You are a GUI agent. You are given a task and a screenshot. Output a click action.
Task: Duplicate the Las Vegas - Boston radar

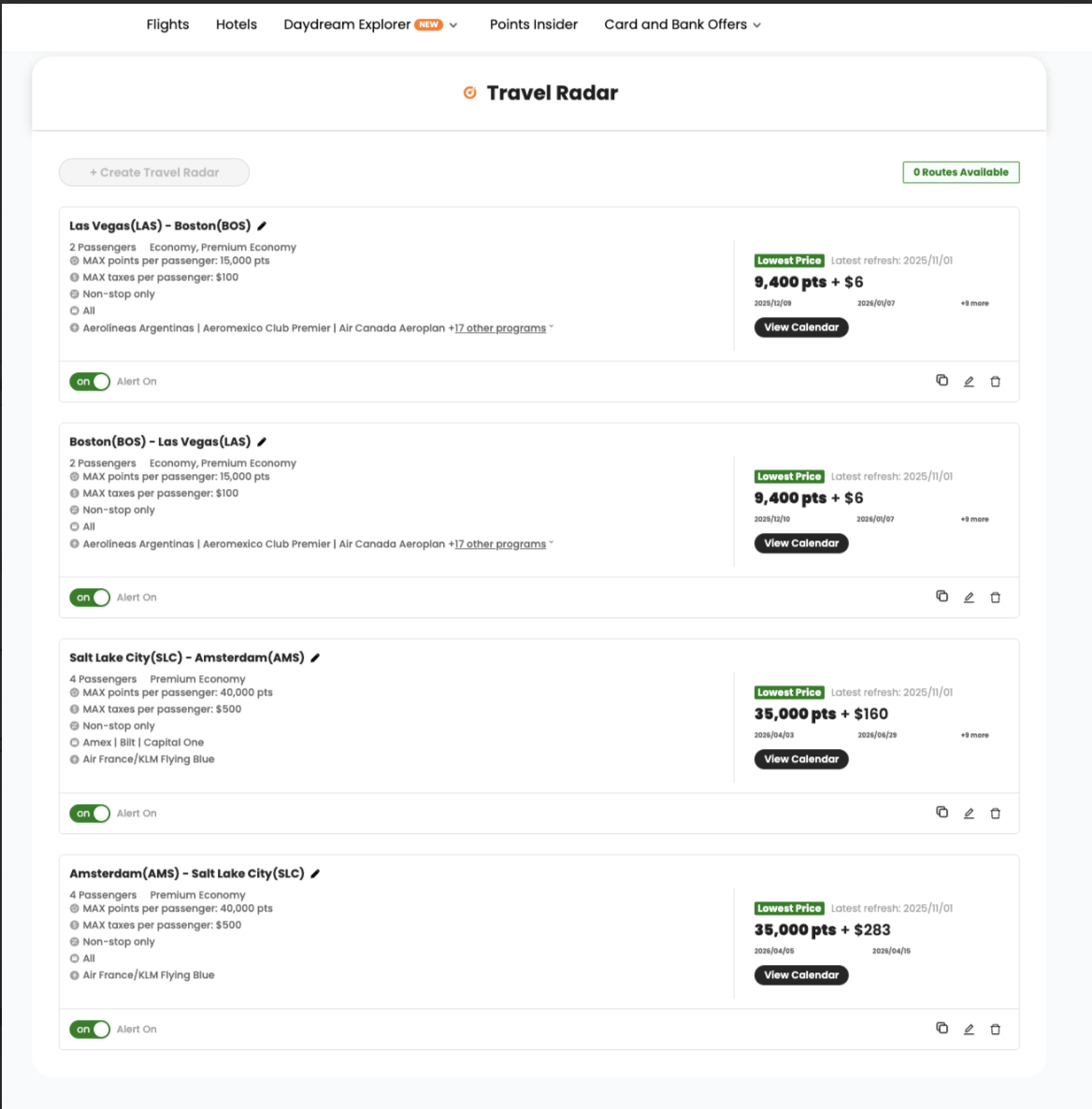[x=942, y=381]
